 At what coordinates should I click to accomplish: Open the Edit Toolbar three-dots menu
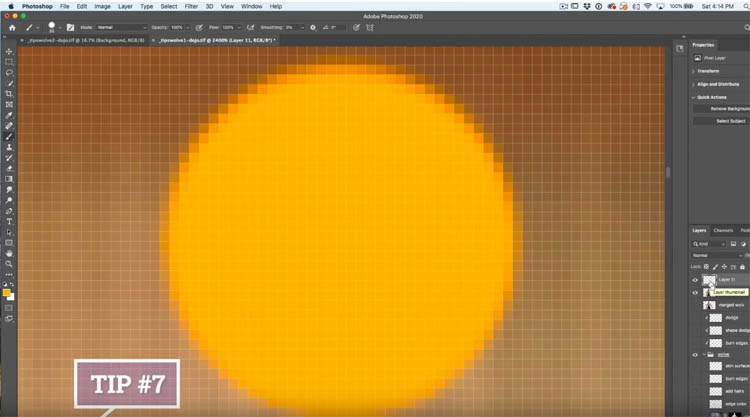pyautogui.click(x=9, y=274)
